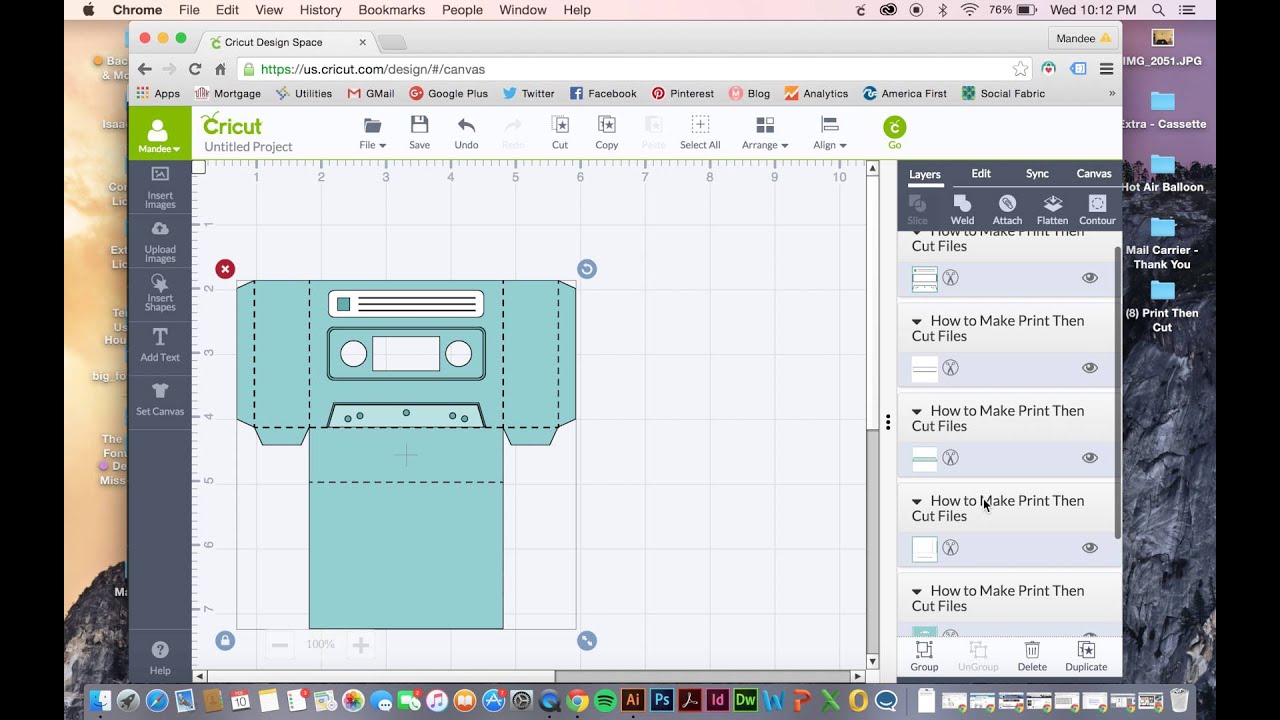Image resolution: width=1280 pixels, height=720 pixels.
Task: Open Help in the left sidebar
Action: pyautogui.click(x=160, y=658)
